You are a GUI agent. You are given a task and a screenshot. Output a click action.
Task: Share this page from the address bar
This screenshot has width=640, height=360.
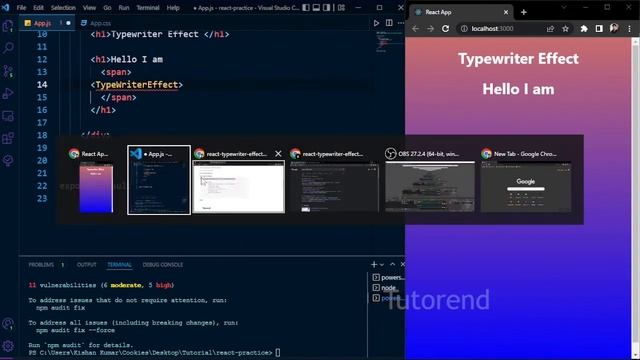[550, 29]
